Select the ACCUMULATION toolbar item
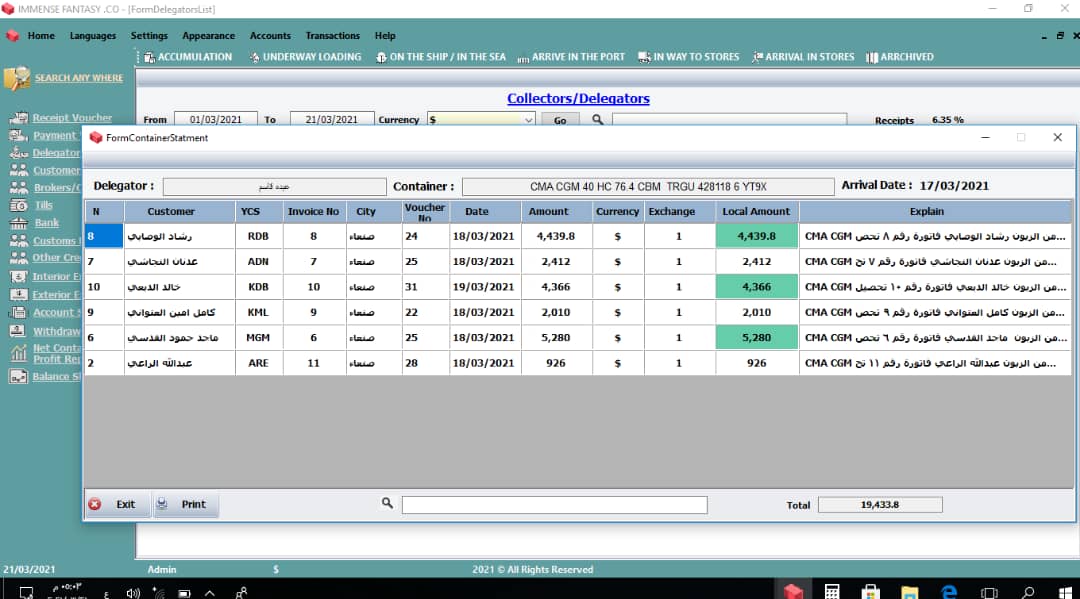The width and height of the screenshot is (1080, 599). click(188, 57)
